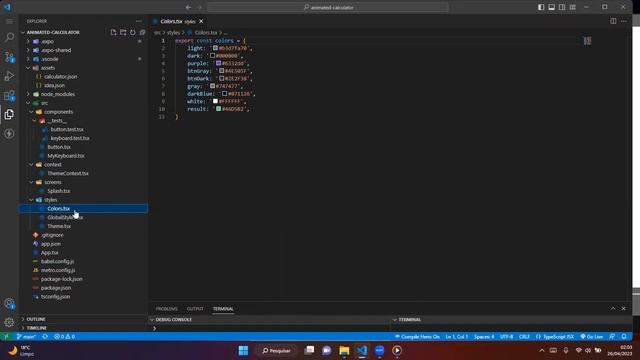Open Theme.tsx in styles
Image resolution: width=640 pixels, height=360 pixels.
coord(59,226)
